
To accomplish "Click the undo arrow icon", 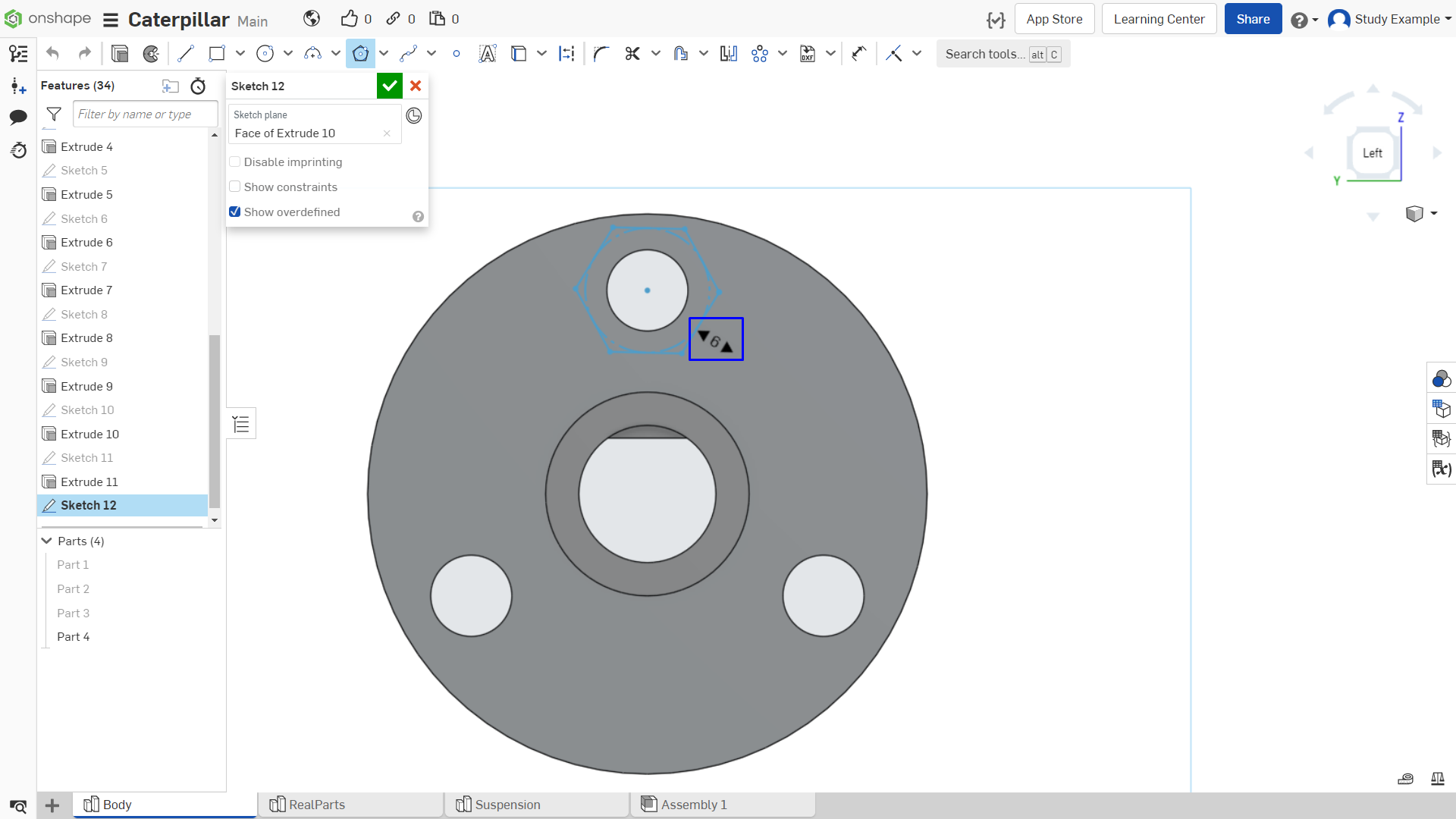I will (52, 54).
